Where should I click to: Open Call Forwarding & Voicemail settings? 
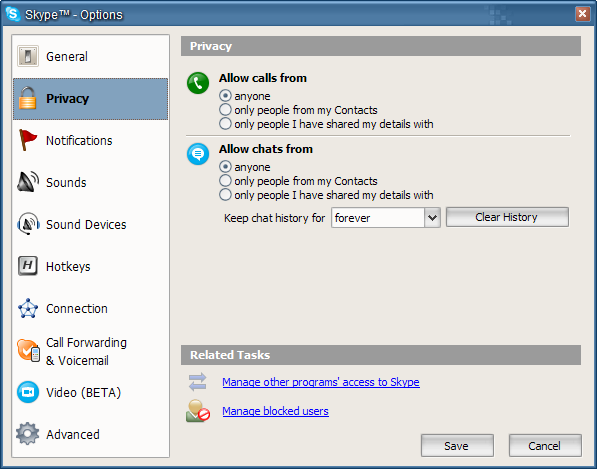pos(91,351)
